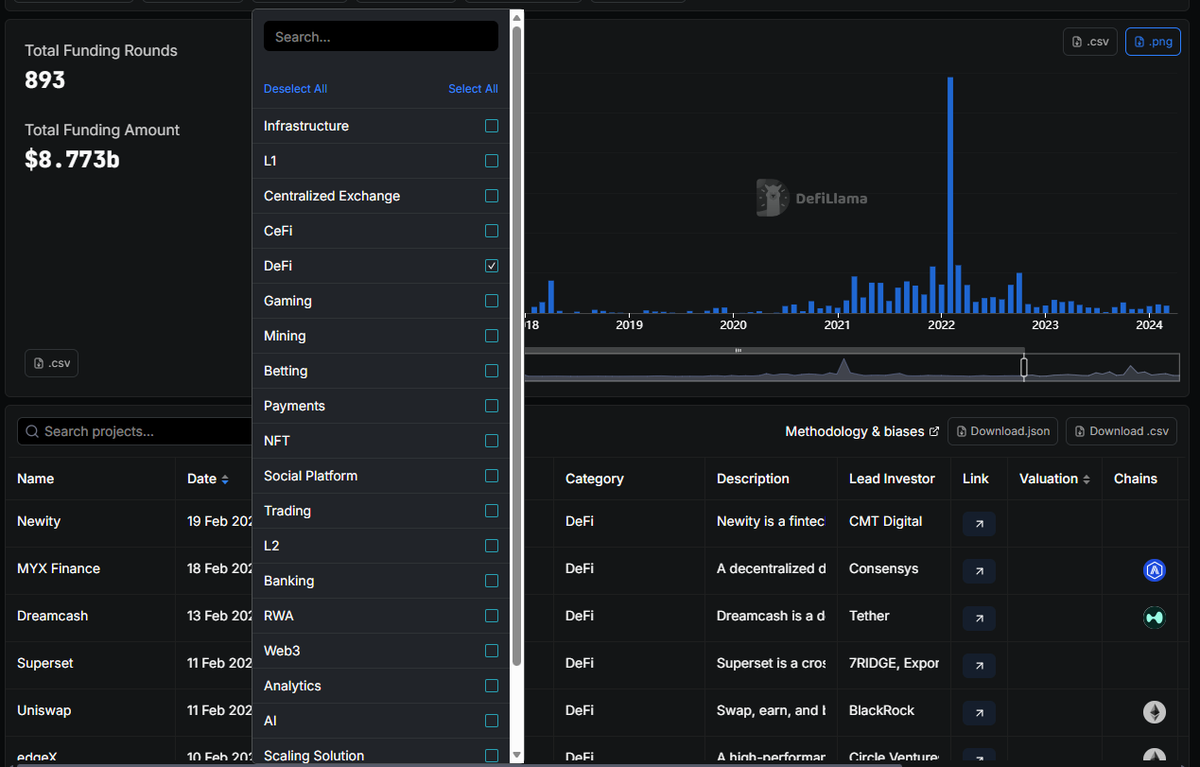Check the Centralized Exchange checkbox
This screenshot has height=767, width=1200.
[491, 196]
